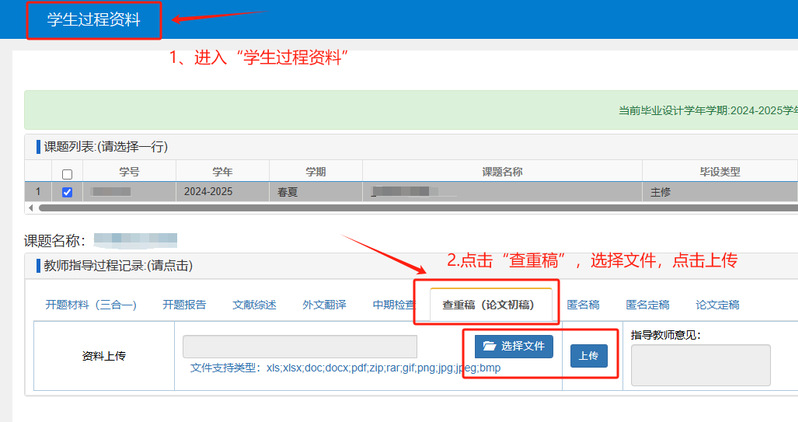
Task: Click the folder icon on 选择文件
Action: (489, 346)
